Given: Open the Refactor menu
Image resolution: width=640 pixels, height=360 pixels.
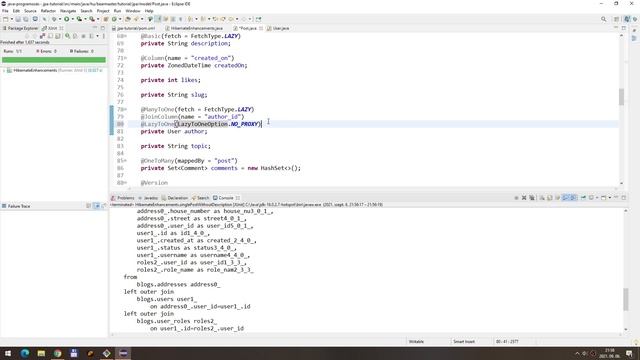Looking at the screenshot, I should tap(48, 11).
